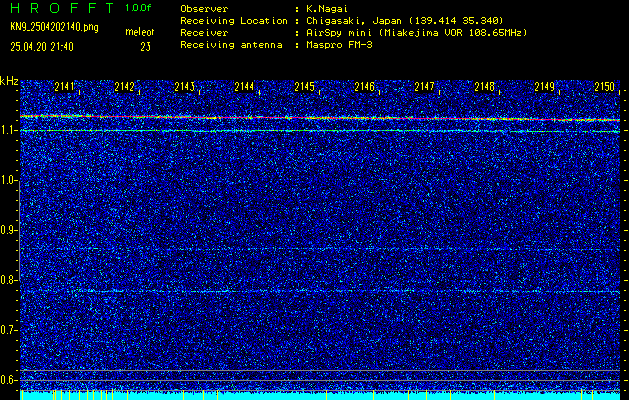This screenshot has width=629, height=400.
Task: Click the 2141 time marker
Action: (x=64, y=87)
